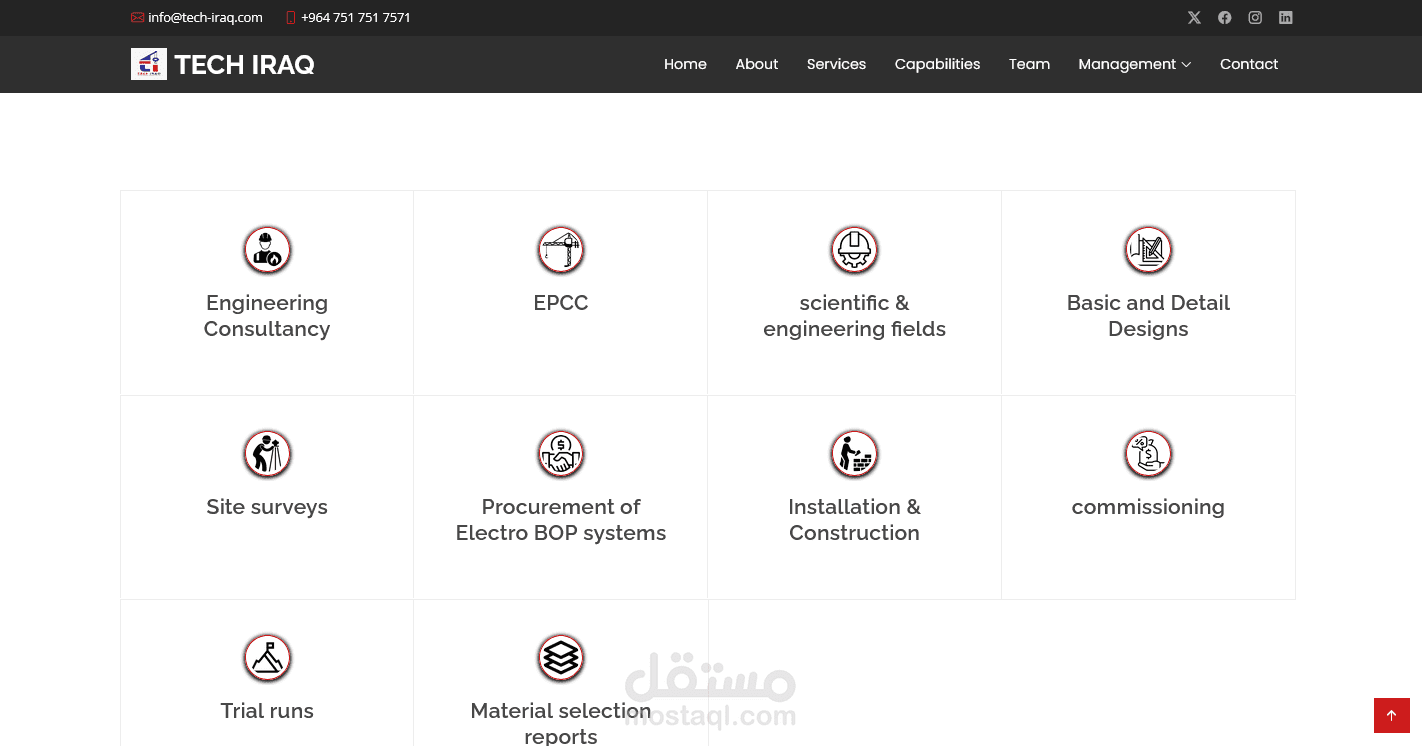Screen dimensions: 1422x746
Task: Click the red phone icon
Action: point(291,18)
